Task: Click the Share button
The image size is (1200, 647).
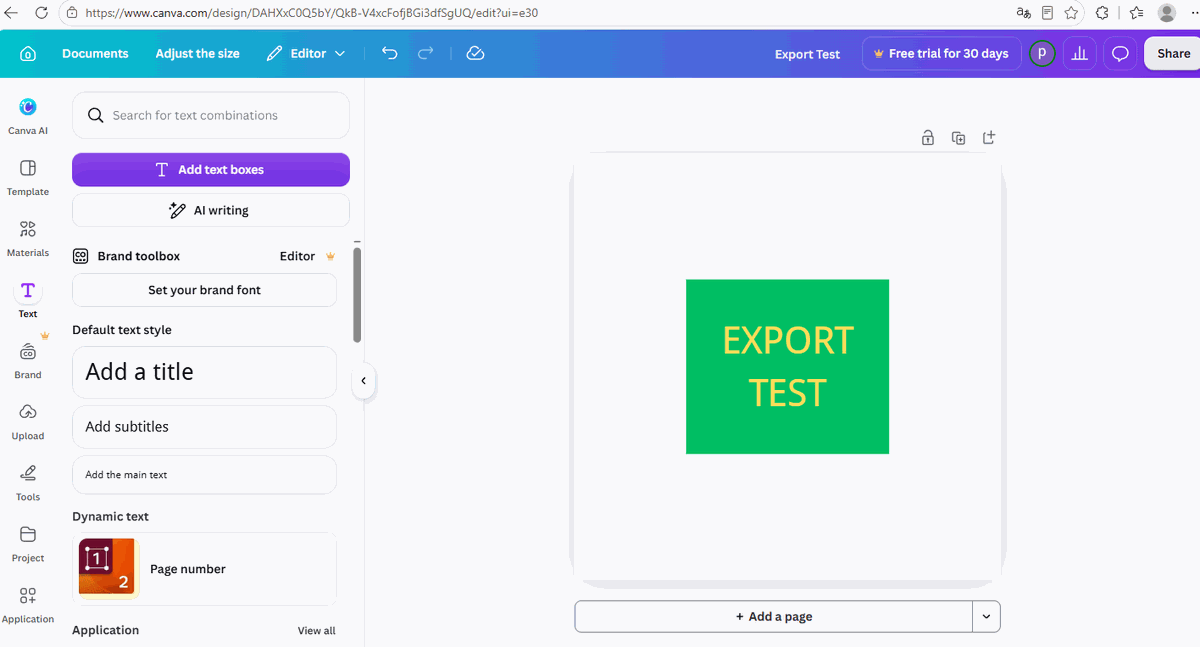Action: 1173,54
